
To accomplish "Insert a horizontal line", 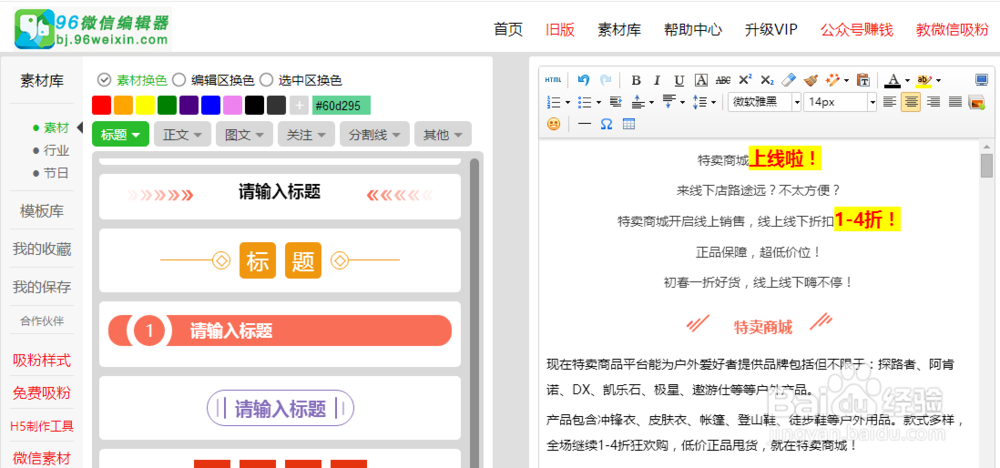I will pyautogui.click(x=584, y=124).
